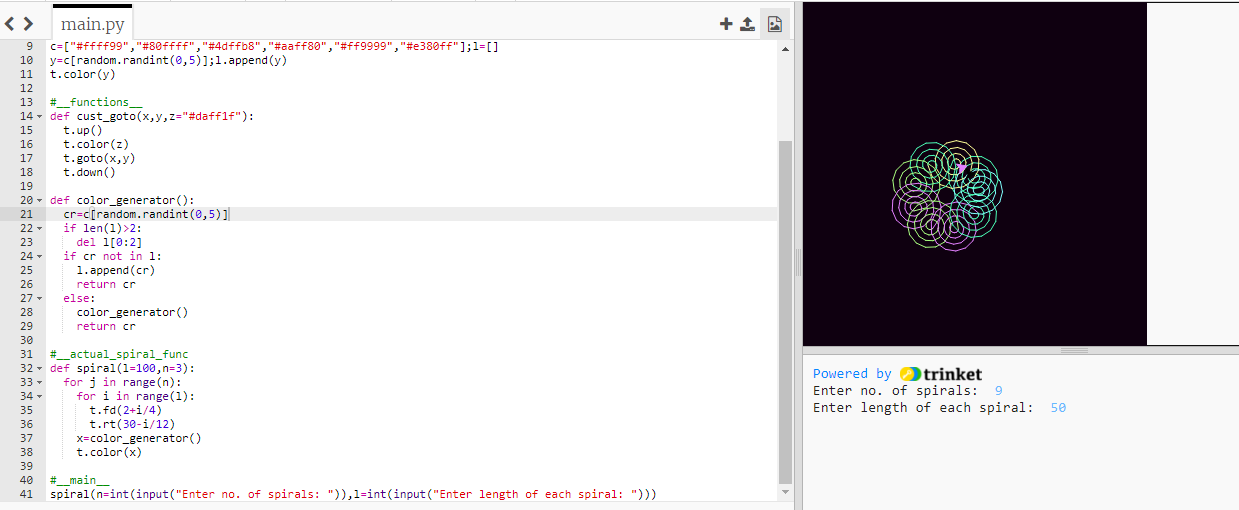Click the 't.color(y)' code on line 11

(x=83, y=74)
